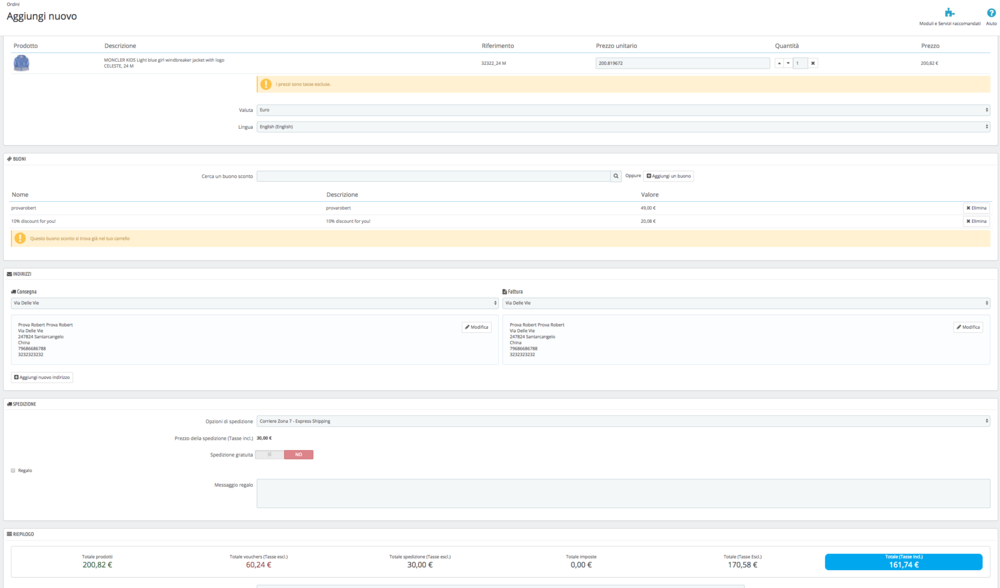Open the Consegna address dropdown

pyautogui.click(x=254, y=303)
